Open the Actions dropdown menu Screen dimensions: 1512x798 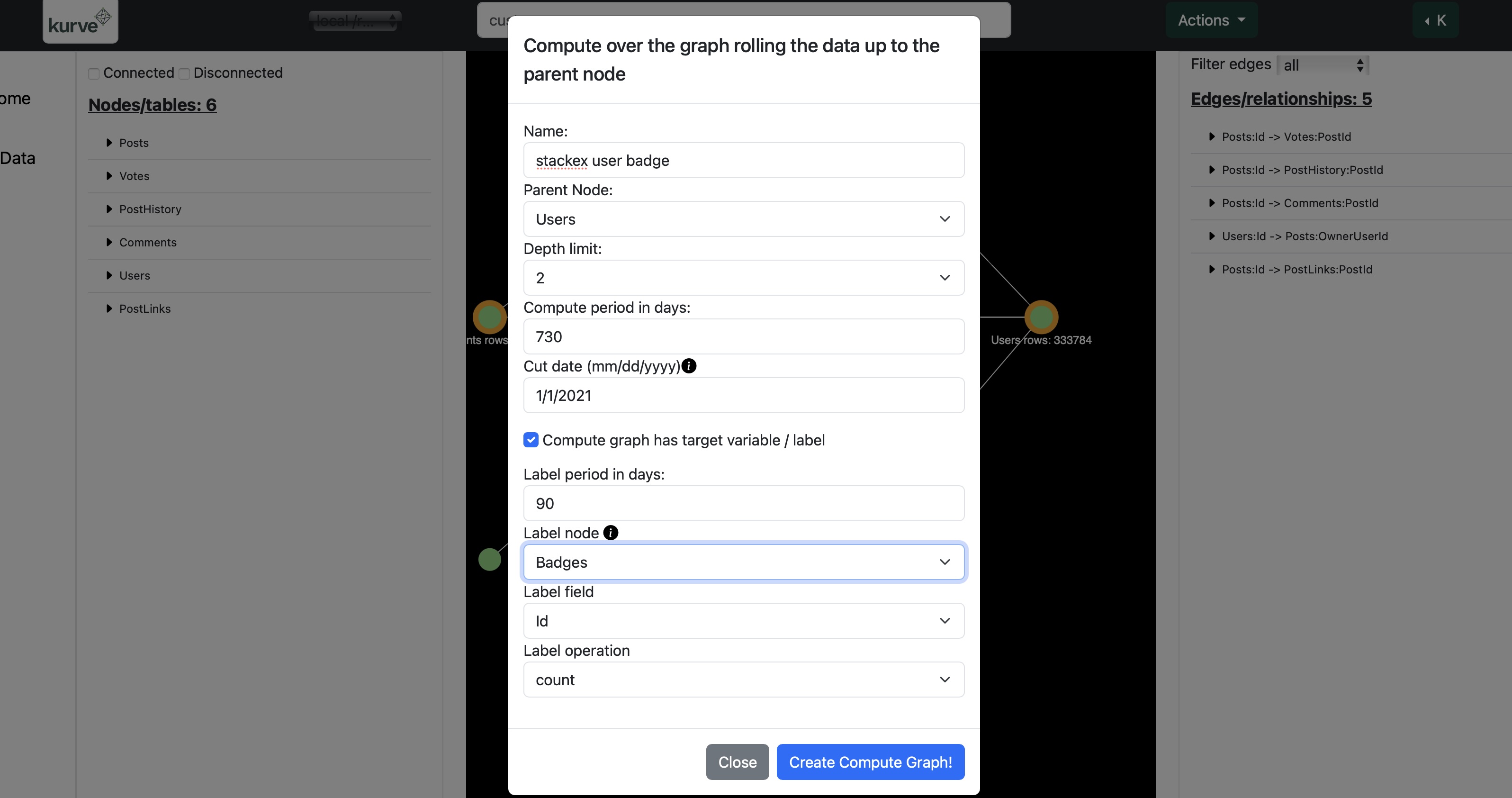[1212, 20]
